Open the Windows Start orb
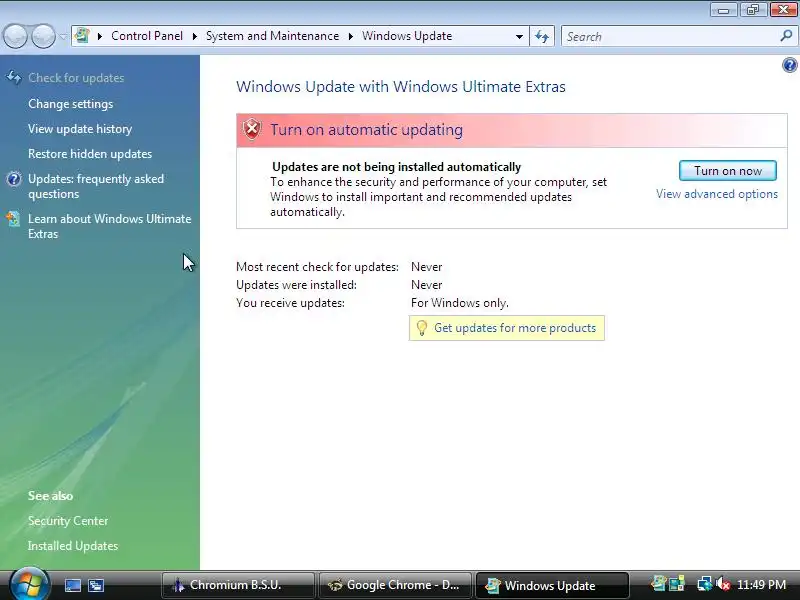 (30, 584)
